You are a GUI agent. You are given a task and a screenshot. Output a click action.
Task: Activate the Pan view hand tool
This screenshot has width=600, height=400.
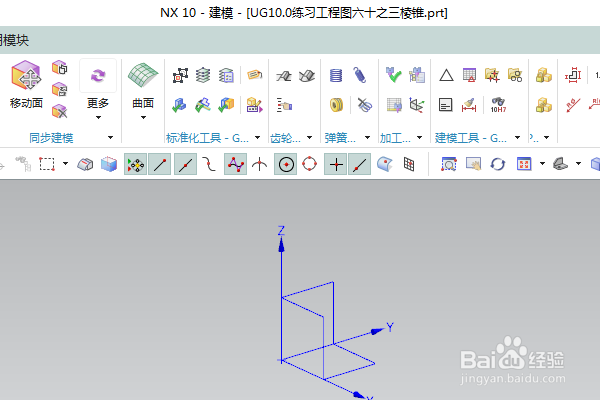point(473,165)
